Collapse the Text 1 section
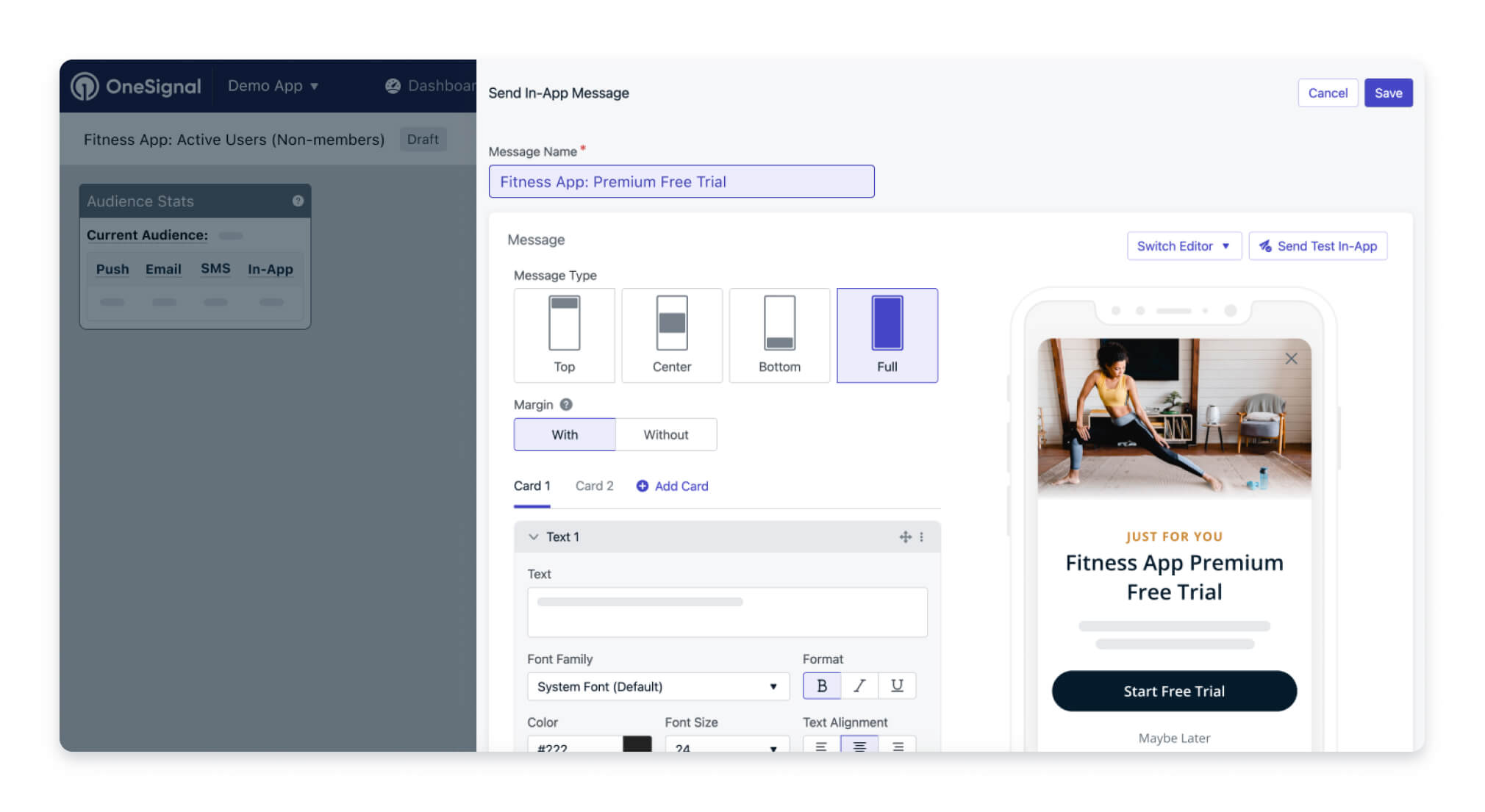The width and height of the screenshot is (1485, 812). pos(534,537)
